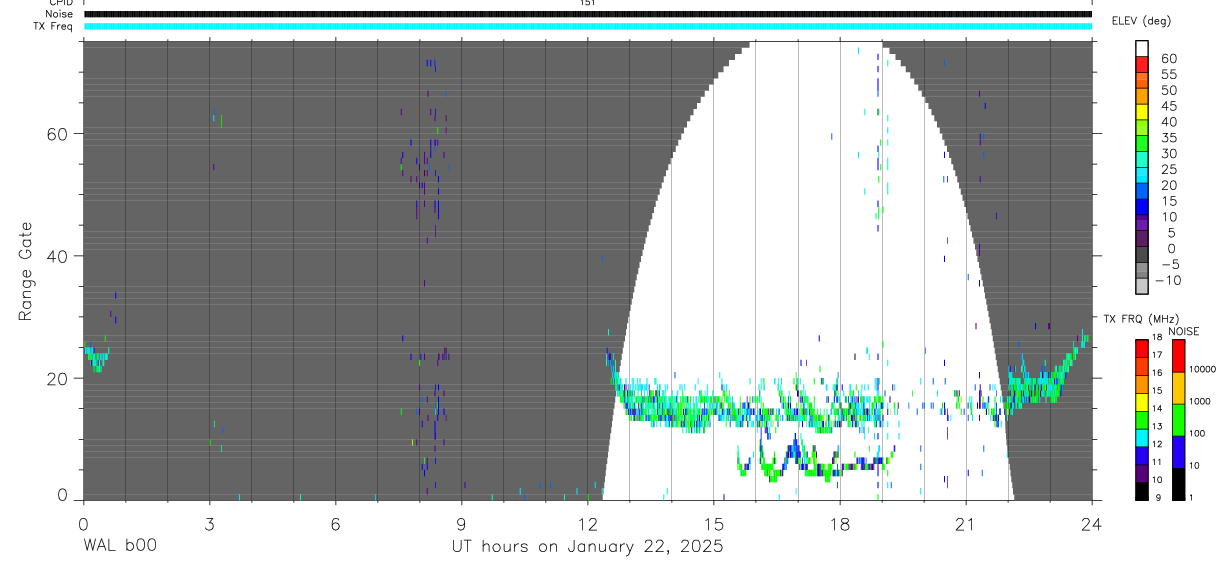Click the "Noise" row label at top left
Viewport: 1228px width, 567px height.
(x=59, y=14)
